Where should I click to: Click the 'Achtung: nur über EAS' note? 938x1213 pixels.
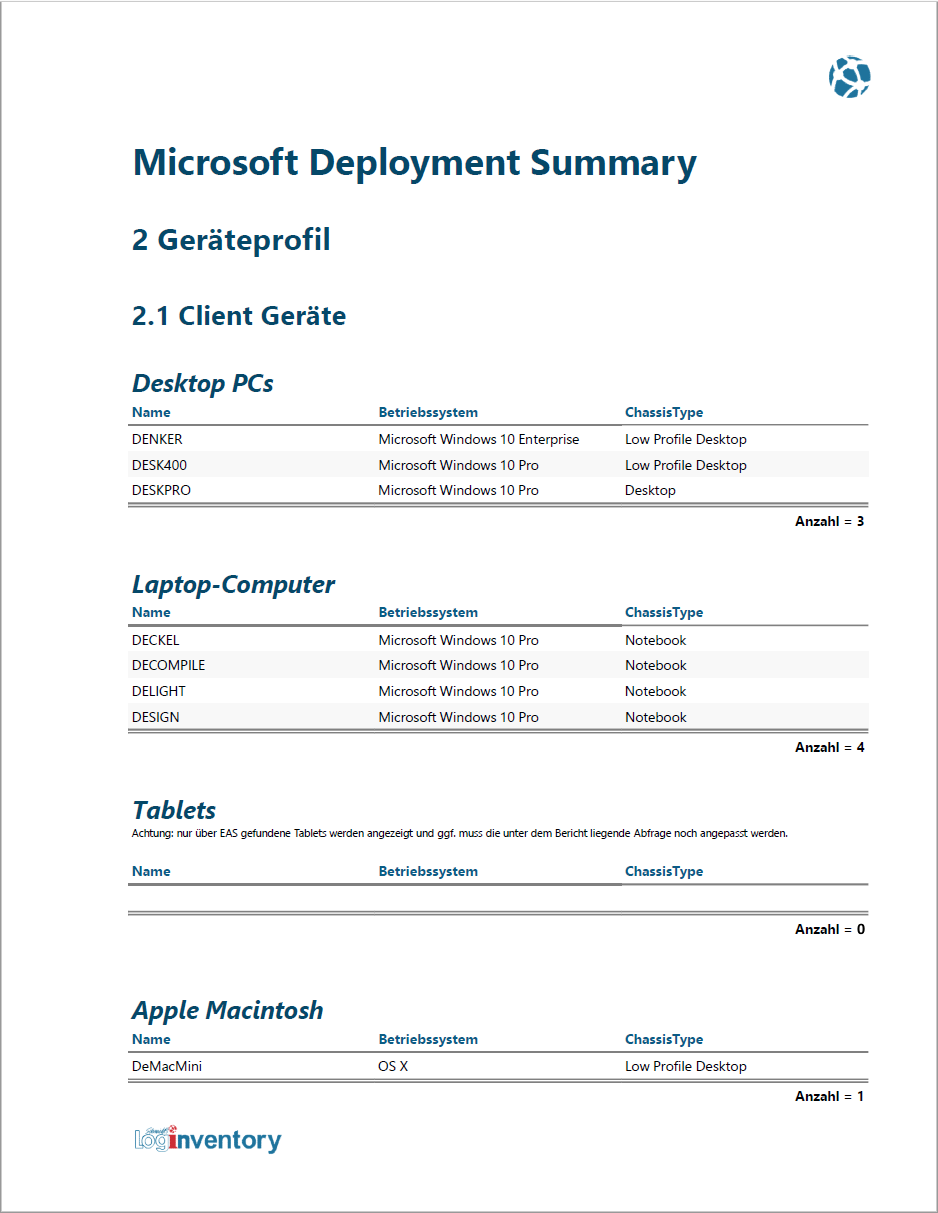pos(460,833)
